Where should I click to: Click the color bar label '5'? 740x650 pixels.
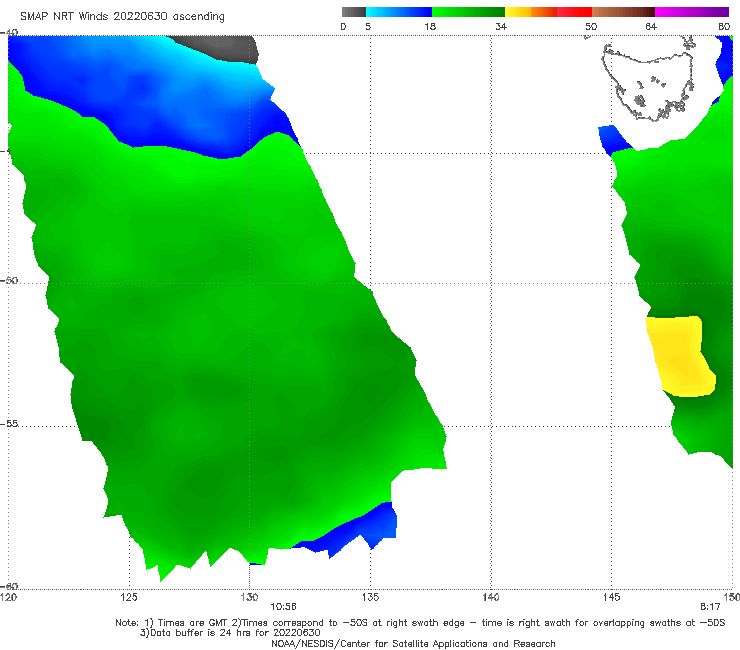(x=368, y=27)
